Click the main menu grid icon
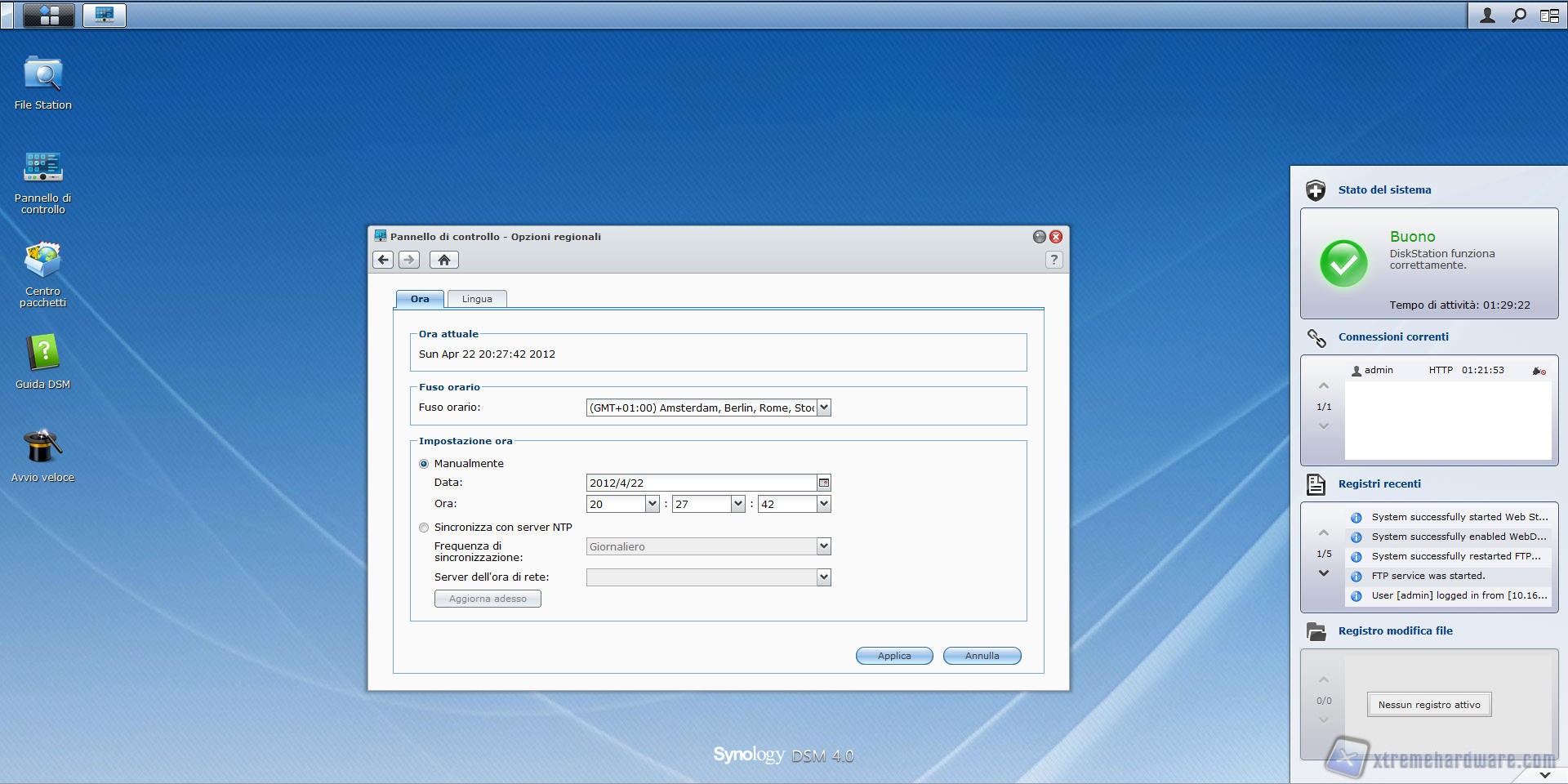Viewport: 1568px width, 784px height. 49,15
